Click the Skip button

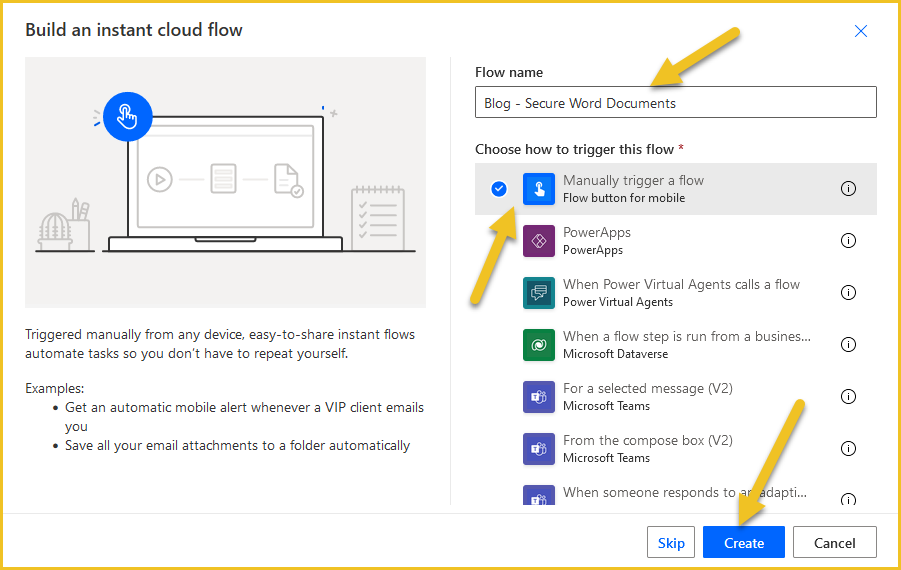(x=671, y=542)
